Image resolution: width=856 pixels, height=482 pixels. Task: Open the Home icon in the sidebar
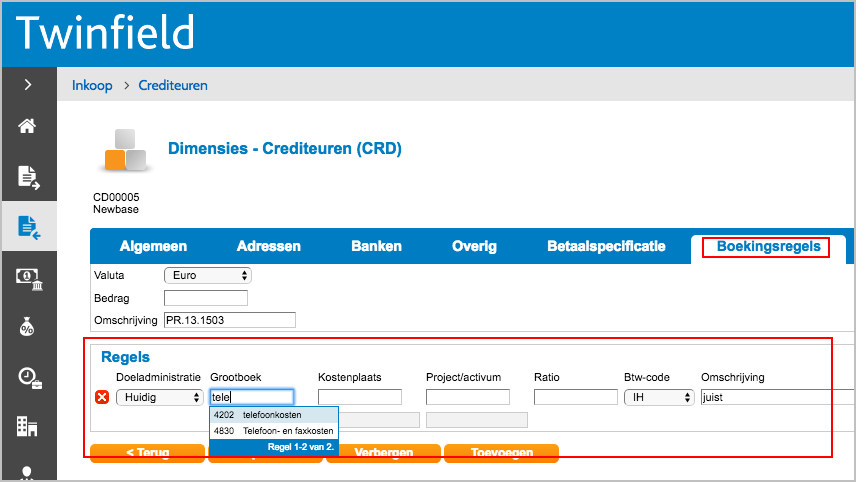coord(27,126)
